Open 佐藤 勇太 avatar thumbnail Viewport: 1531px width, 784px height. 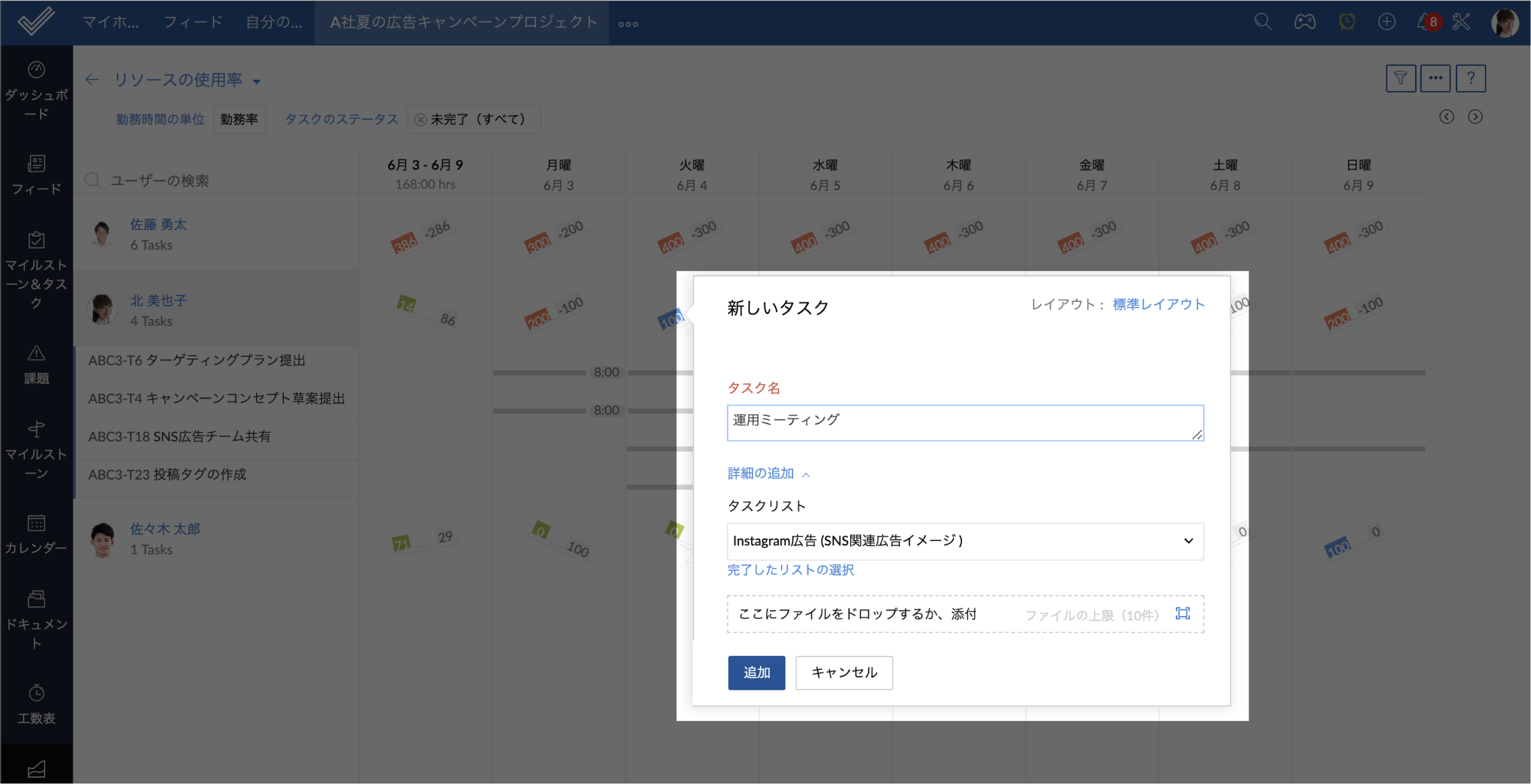(x=102, y=234)
